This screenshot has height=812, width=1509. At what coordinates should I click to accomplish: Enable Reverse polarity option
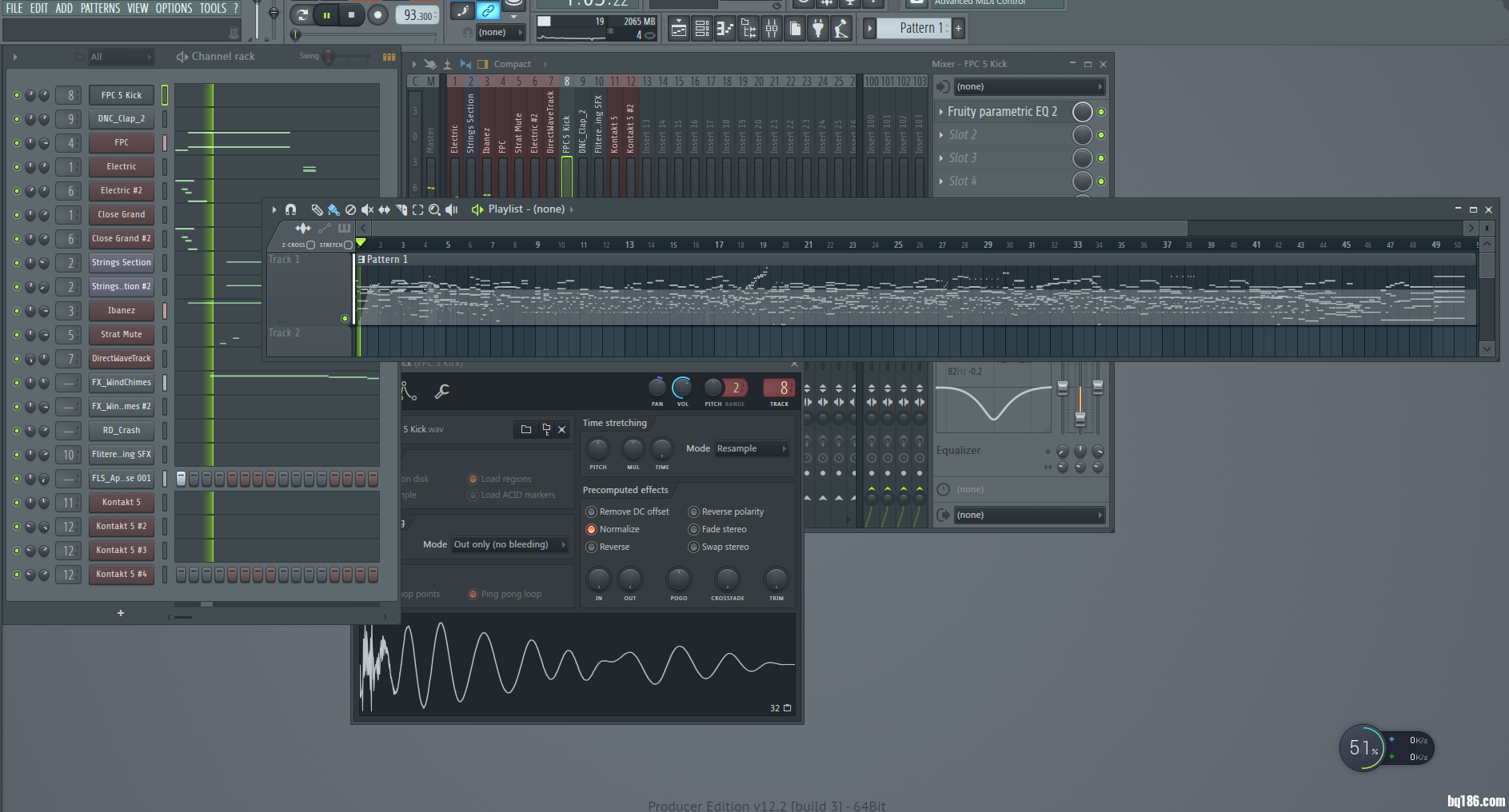[693, 511]
